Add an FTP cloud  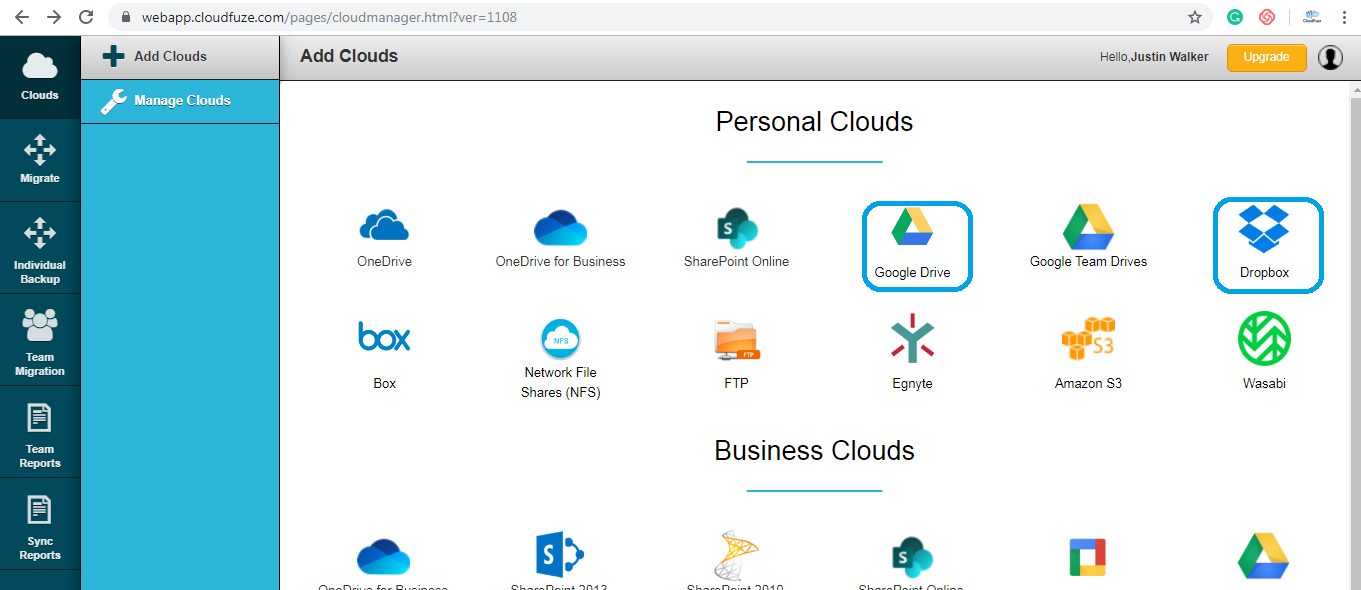click(736, 354)
